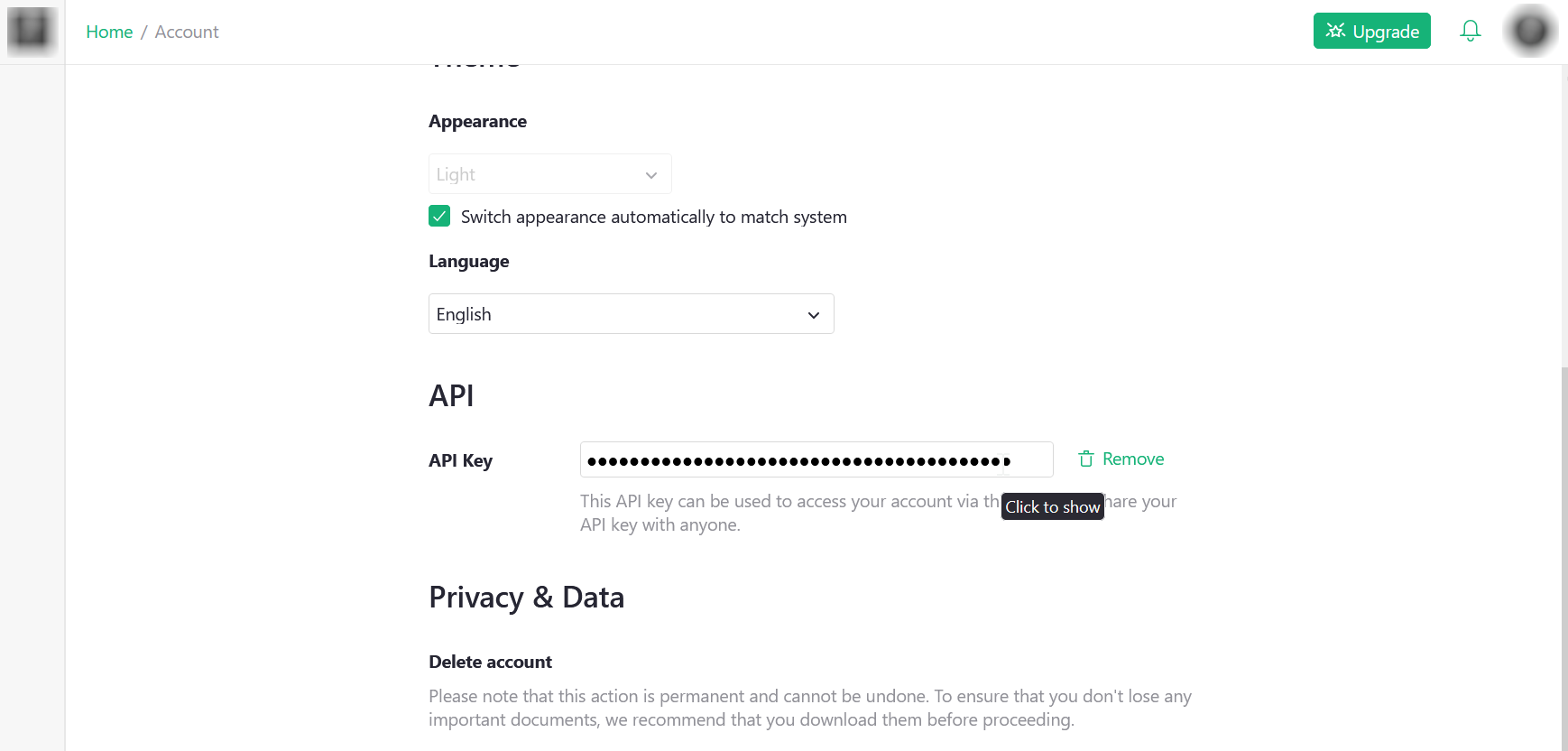
Task: Click the Upgrade button
Action: (1371, 31)
